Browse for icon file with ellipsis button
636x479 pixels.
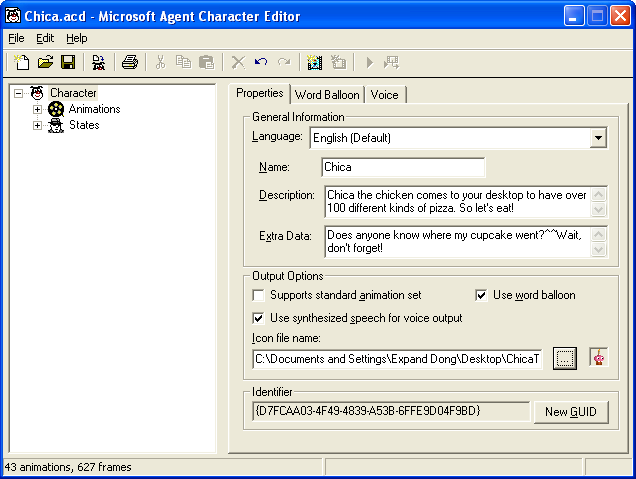[x=565, y=358]
